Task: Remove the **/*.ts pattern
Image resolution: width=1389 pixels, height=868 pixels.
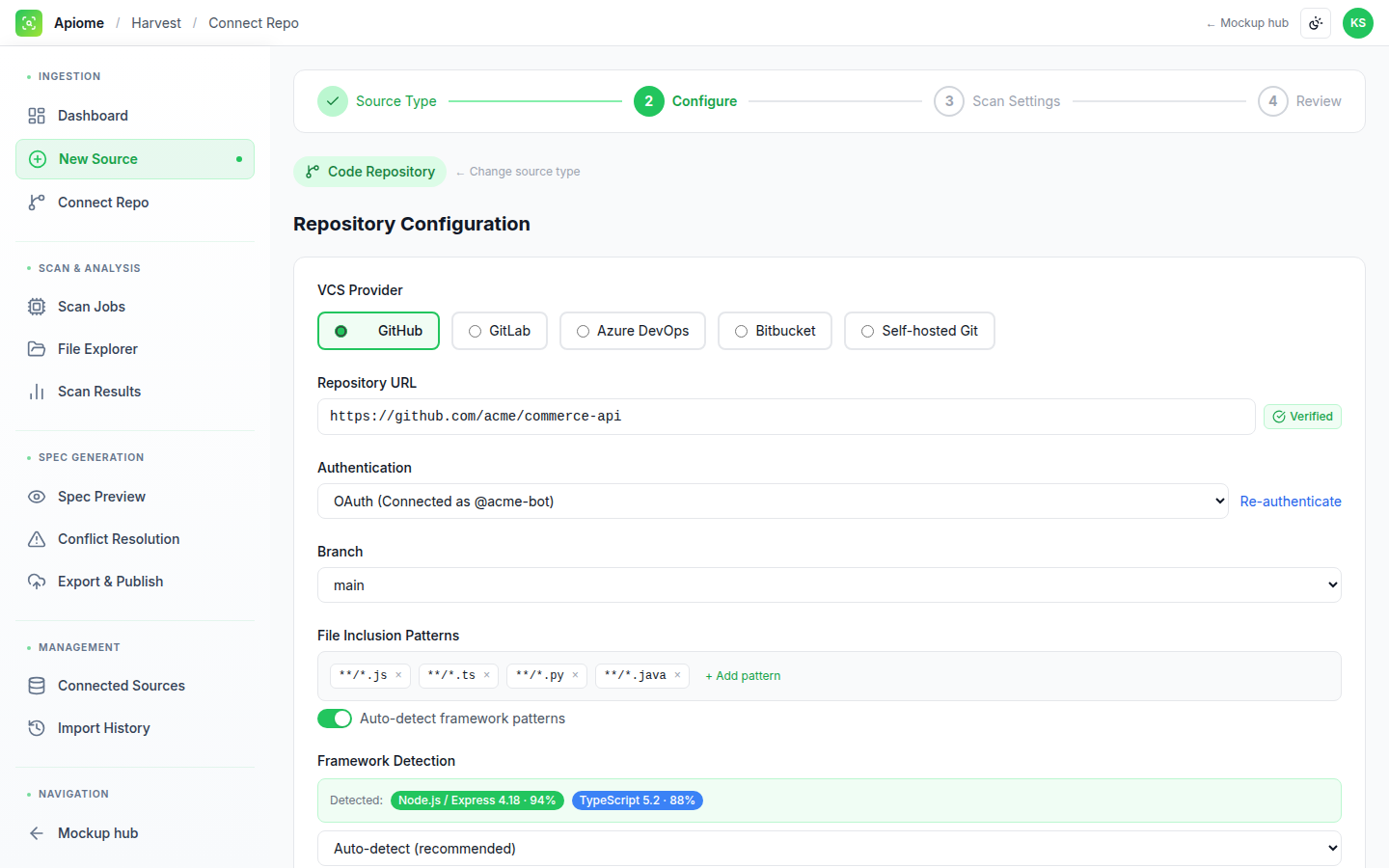Action: (x=487, y=675)
